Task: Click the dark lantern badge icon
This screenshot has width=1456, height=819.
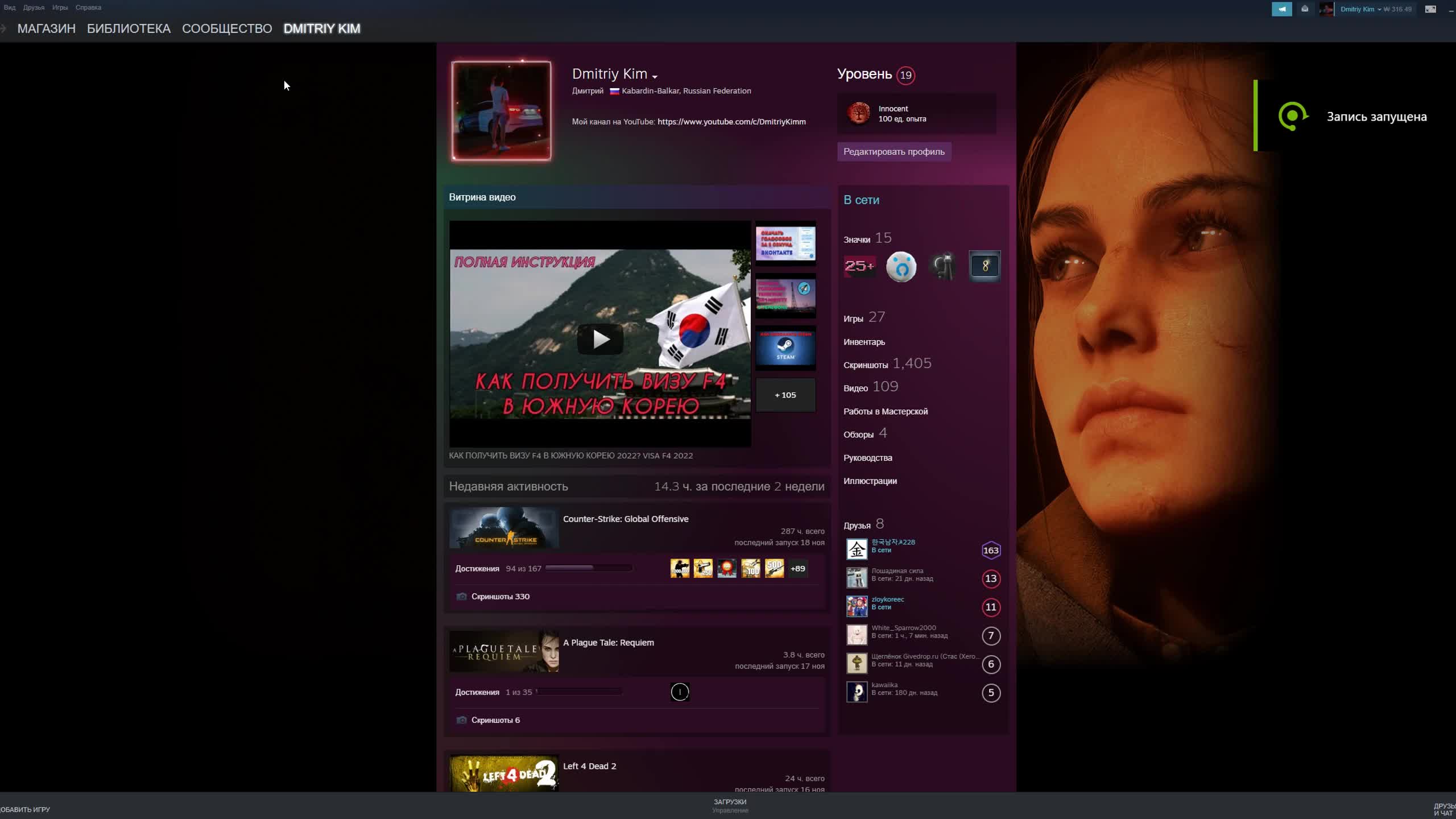Action: point(942,266)
